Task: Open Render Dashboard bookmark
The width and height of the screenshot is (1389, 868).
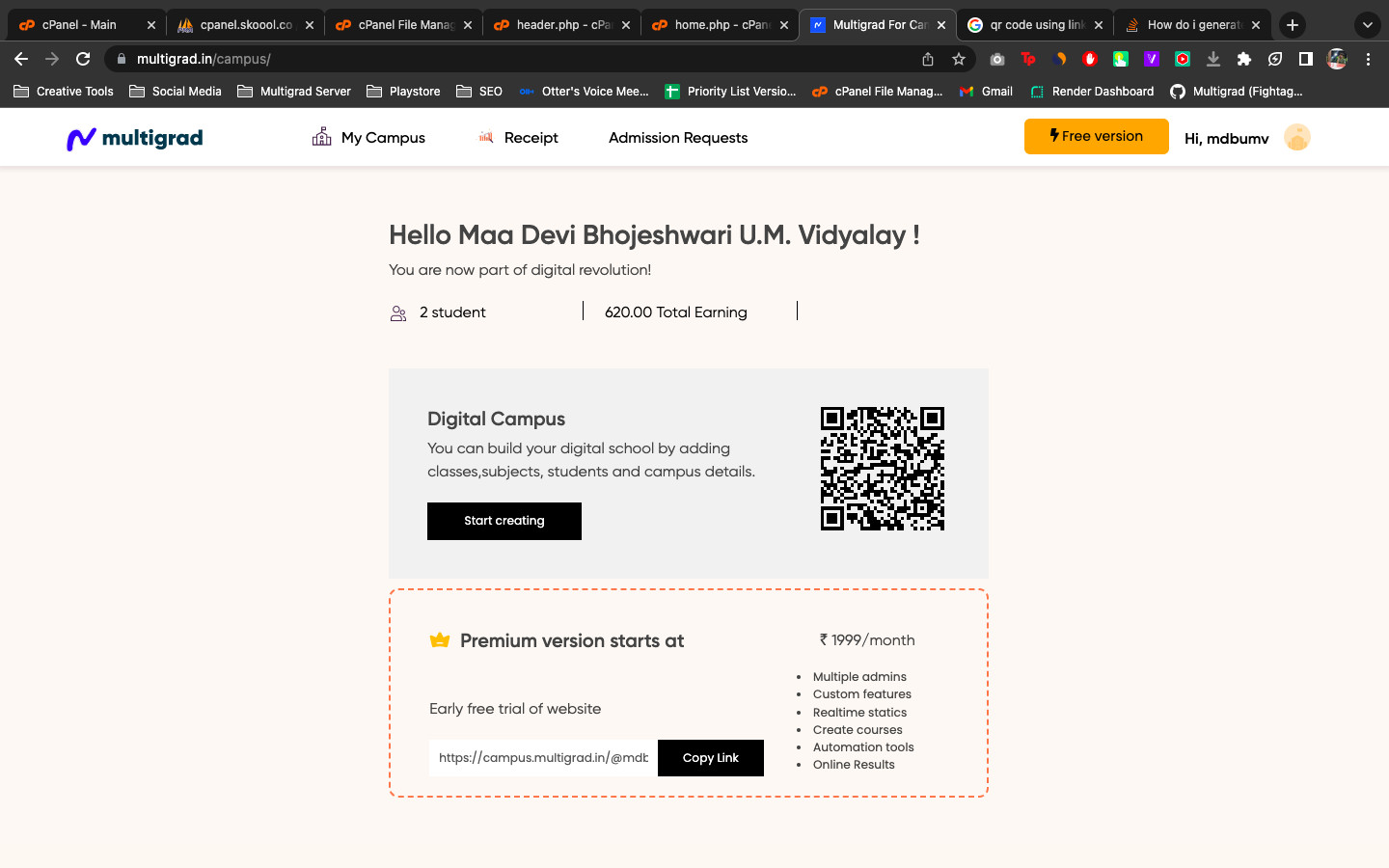Action: [x=1092, y=92]
